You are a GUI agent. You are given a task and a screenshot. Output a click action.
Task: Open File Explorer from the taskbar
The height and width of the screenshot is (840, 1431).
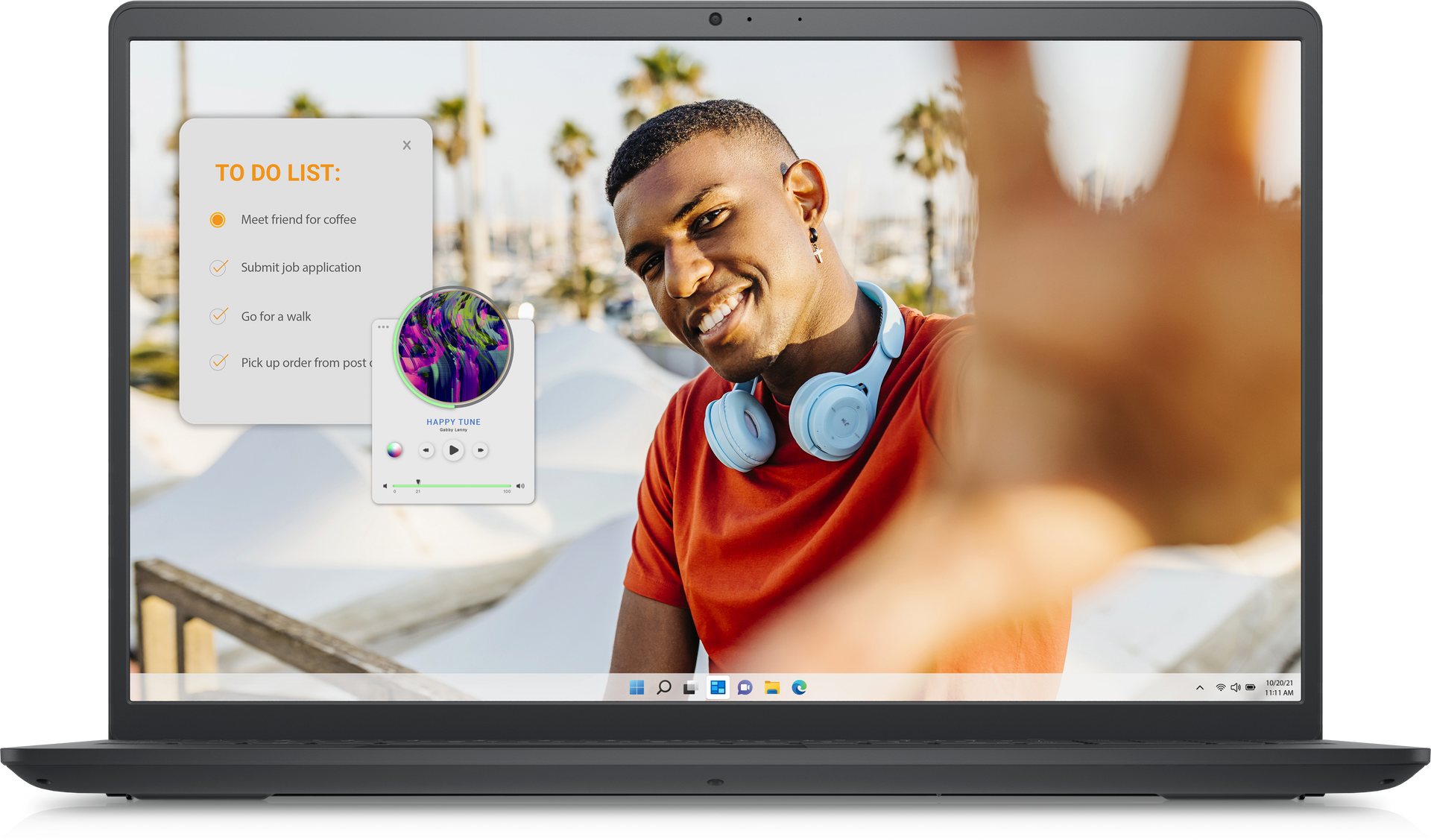point(771,687)
